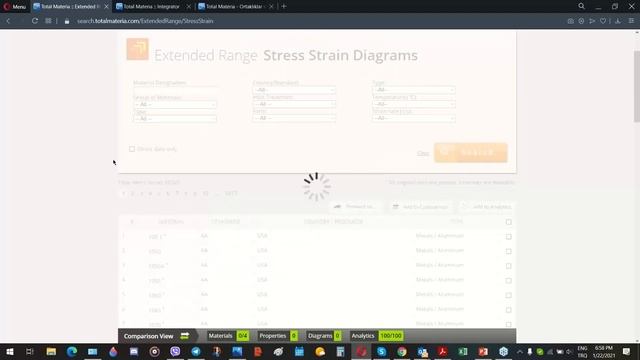640x360 pixels.
Task: Tick the checkbox for result row 5
Action: pyautogui.click(x=509, y=295)
